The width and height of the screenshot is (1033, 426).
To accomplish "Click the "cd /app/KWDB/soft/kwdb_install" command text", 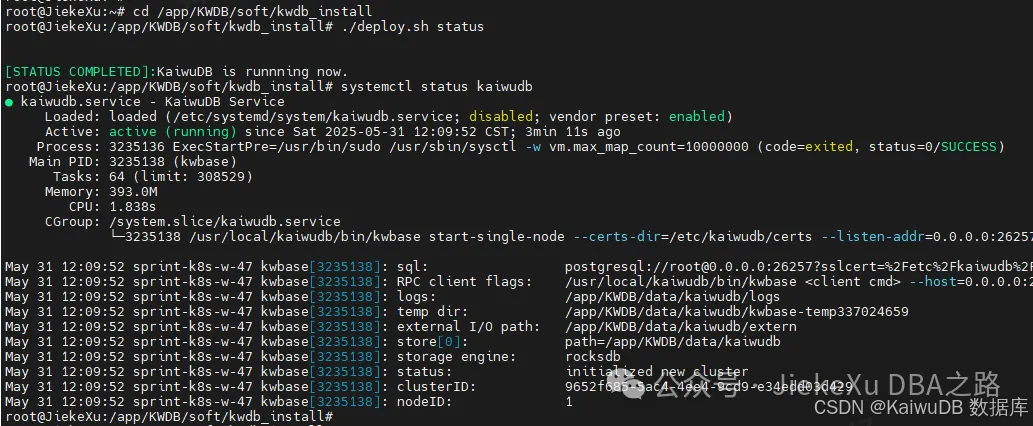I will click(x=252, y=11).
